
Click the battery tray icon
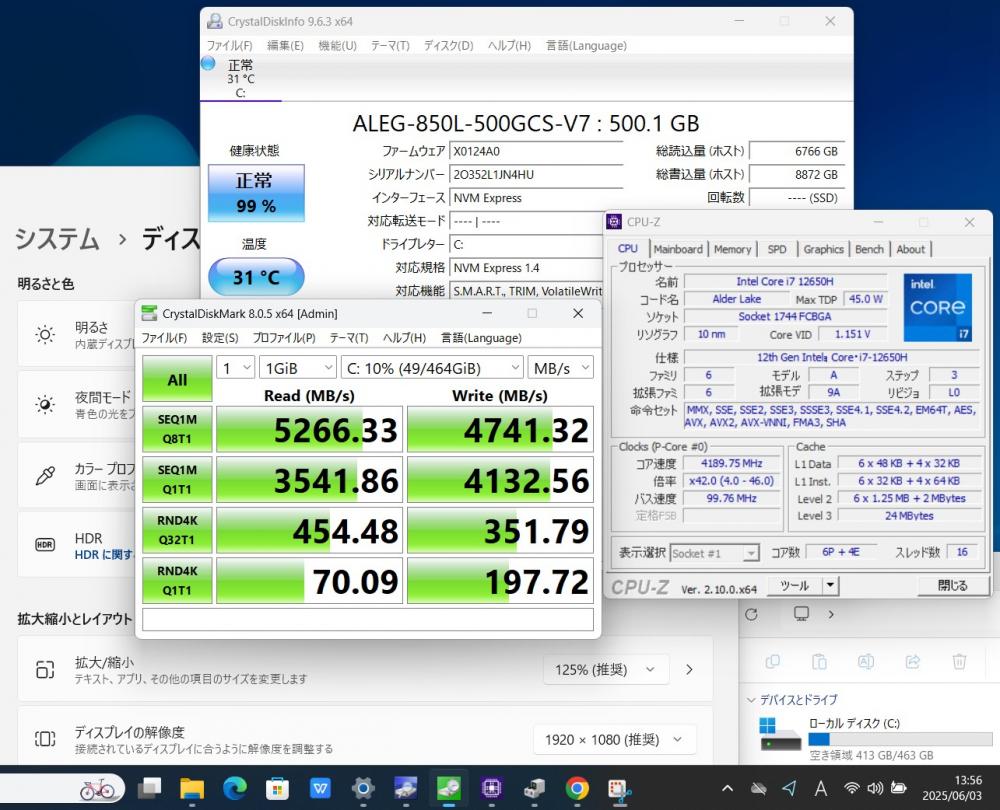click(899, 788)
